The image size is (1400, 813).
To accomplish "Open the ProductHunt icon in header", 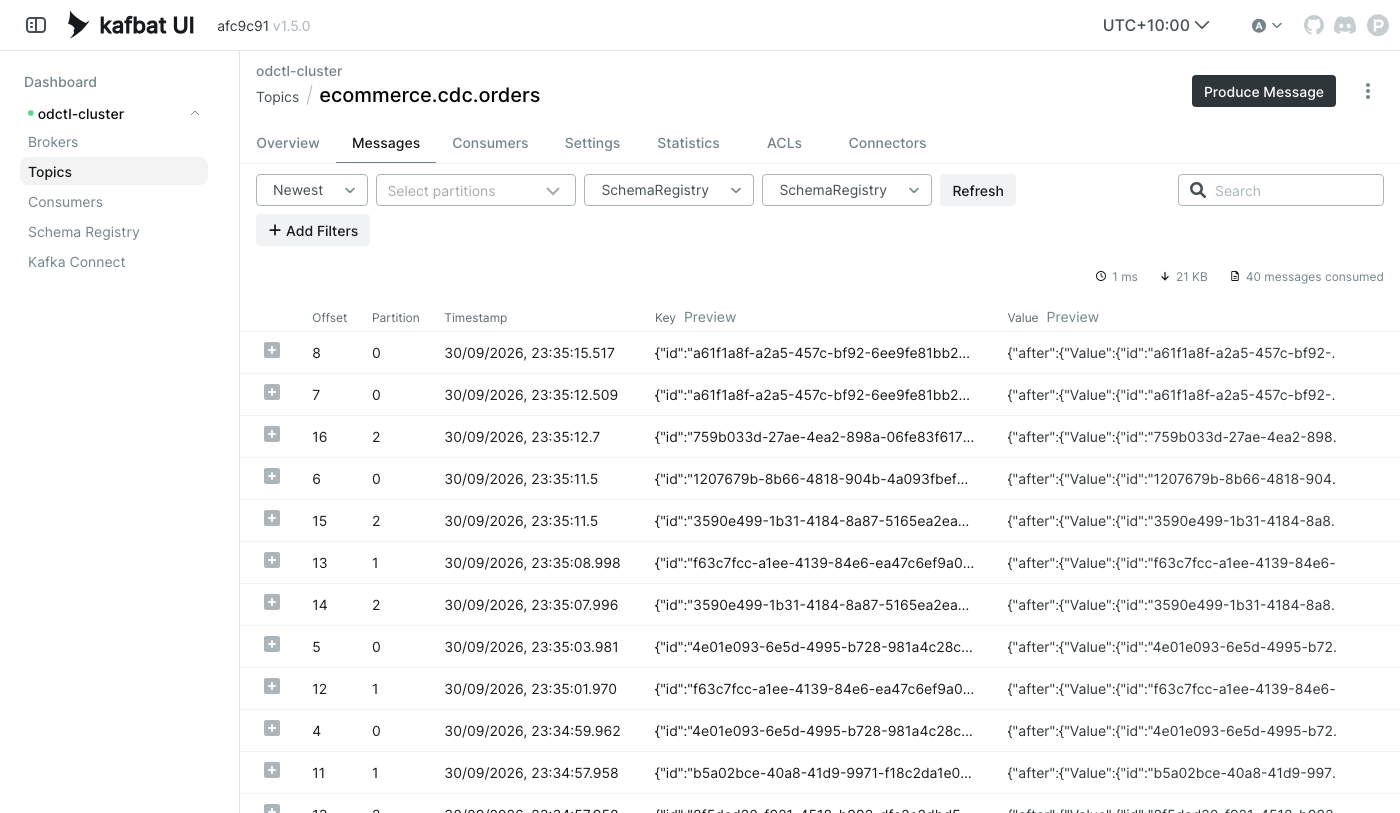I will point(1378,25).
